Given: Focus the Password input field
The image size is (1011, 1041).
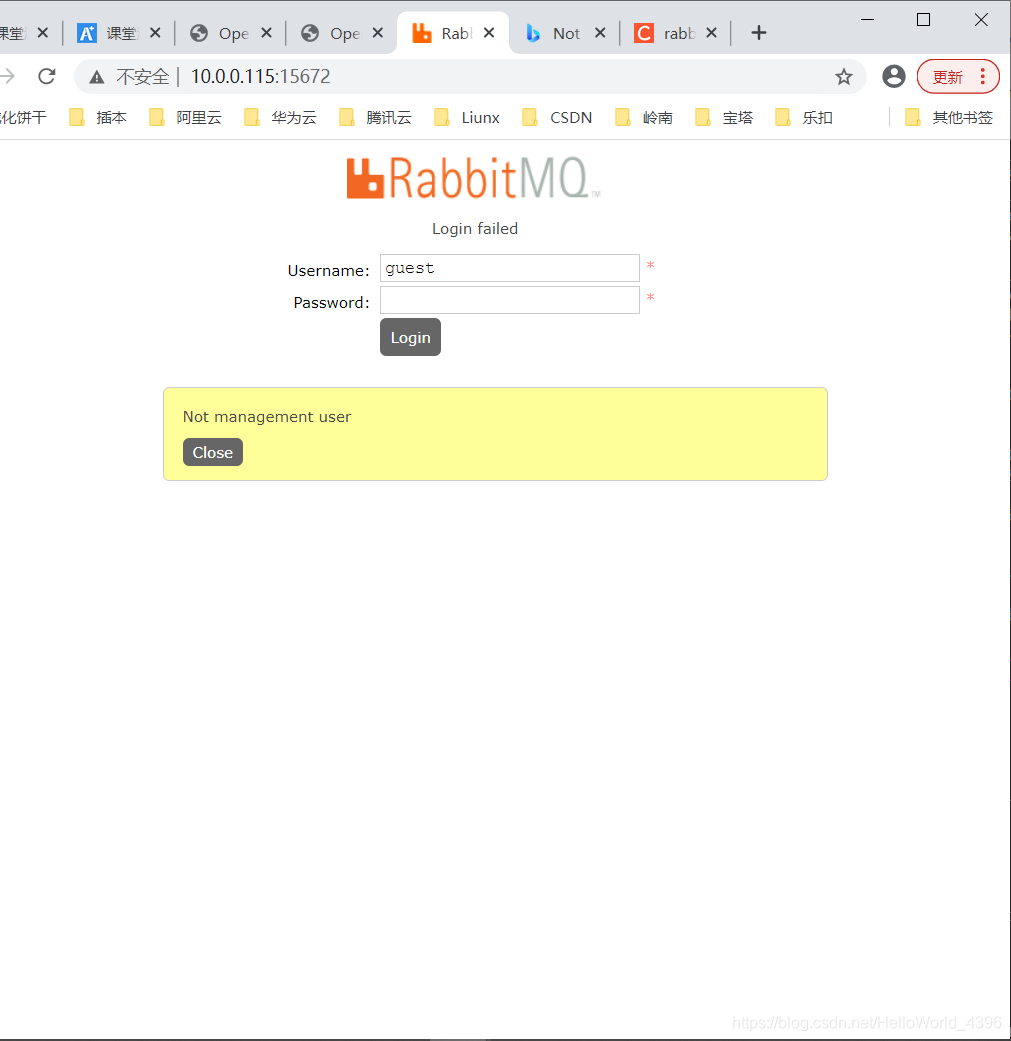Looking at the screenshot, I should (x=509, y=300).
